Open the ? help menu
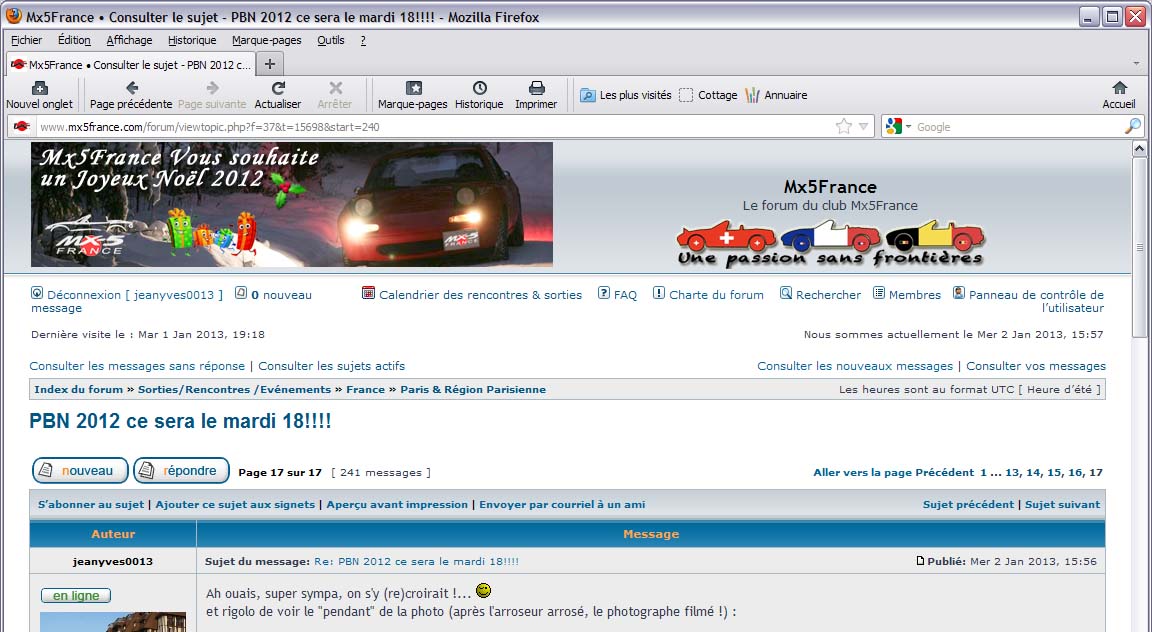 363,40
